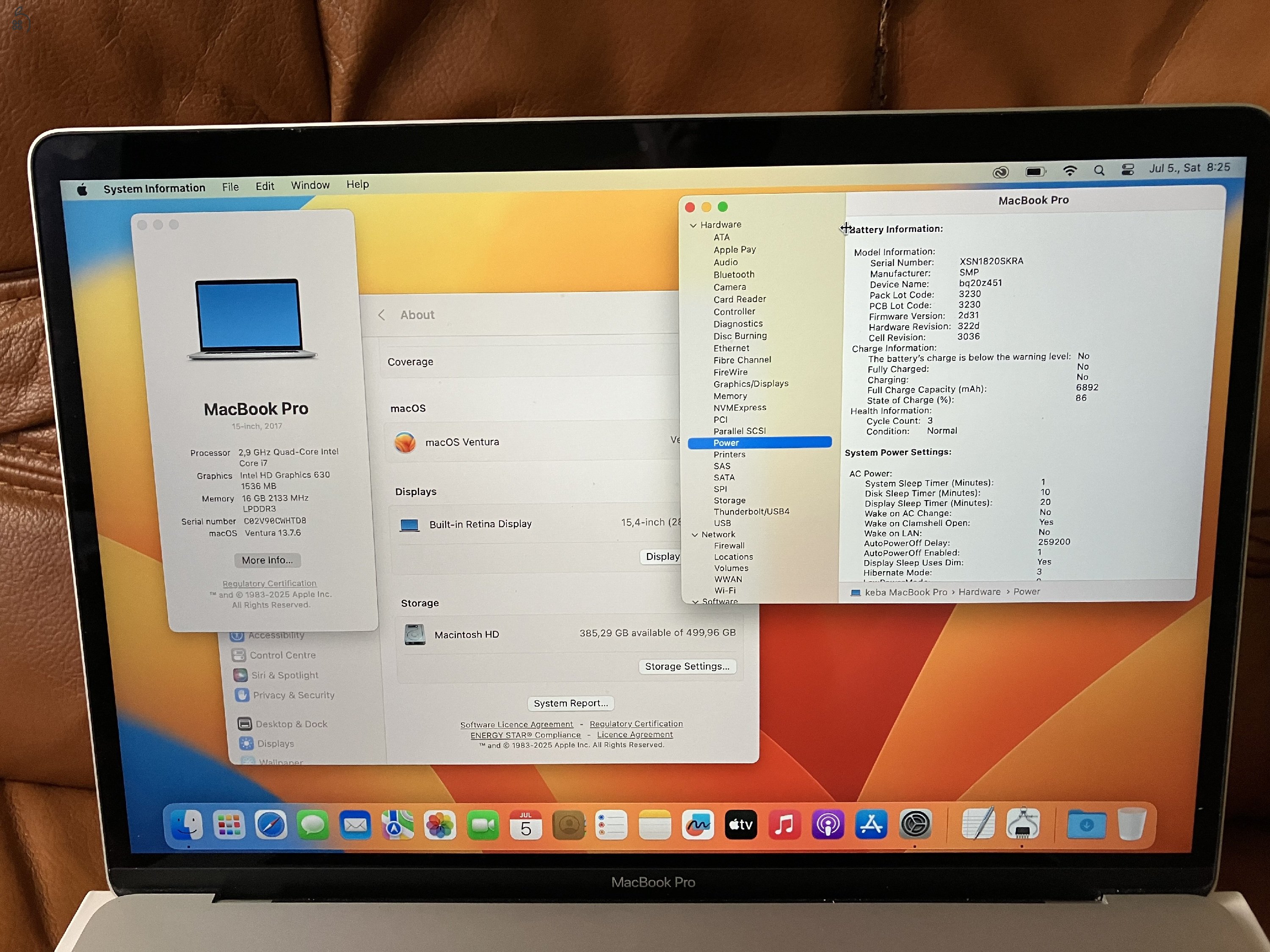Image resolution: width=1270 pixels, height=952 pixels.
Task: Collapse the Hardware section in sidebar
Action: pos(693,226)
